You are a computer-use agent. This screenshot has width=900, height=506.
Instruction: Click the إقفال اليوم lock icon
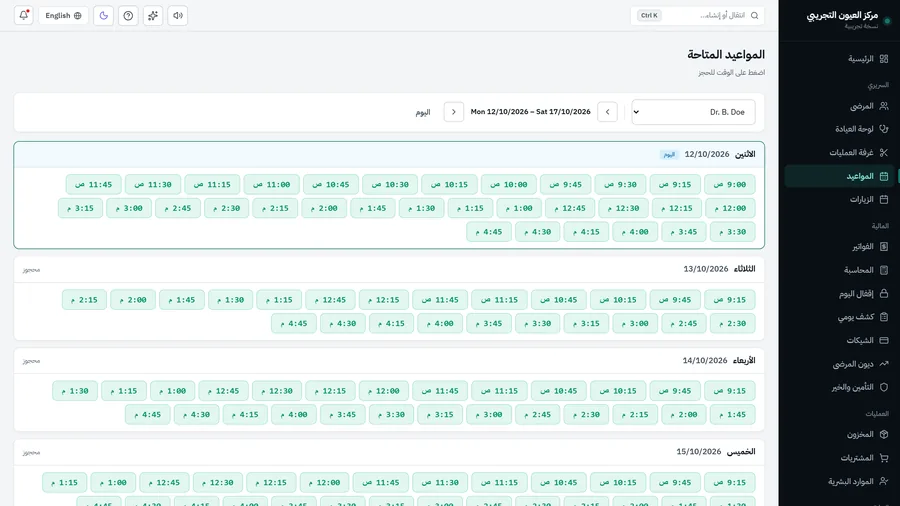884,294
